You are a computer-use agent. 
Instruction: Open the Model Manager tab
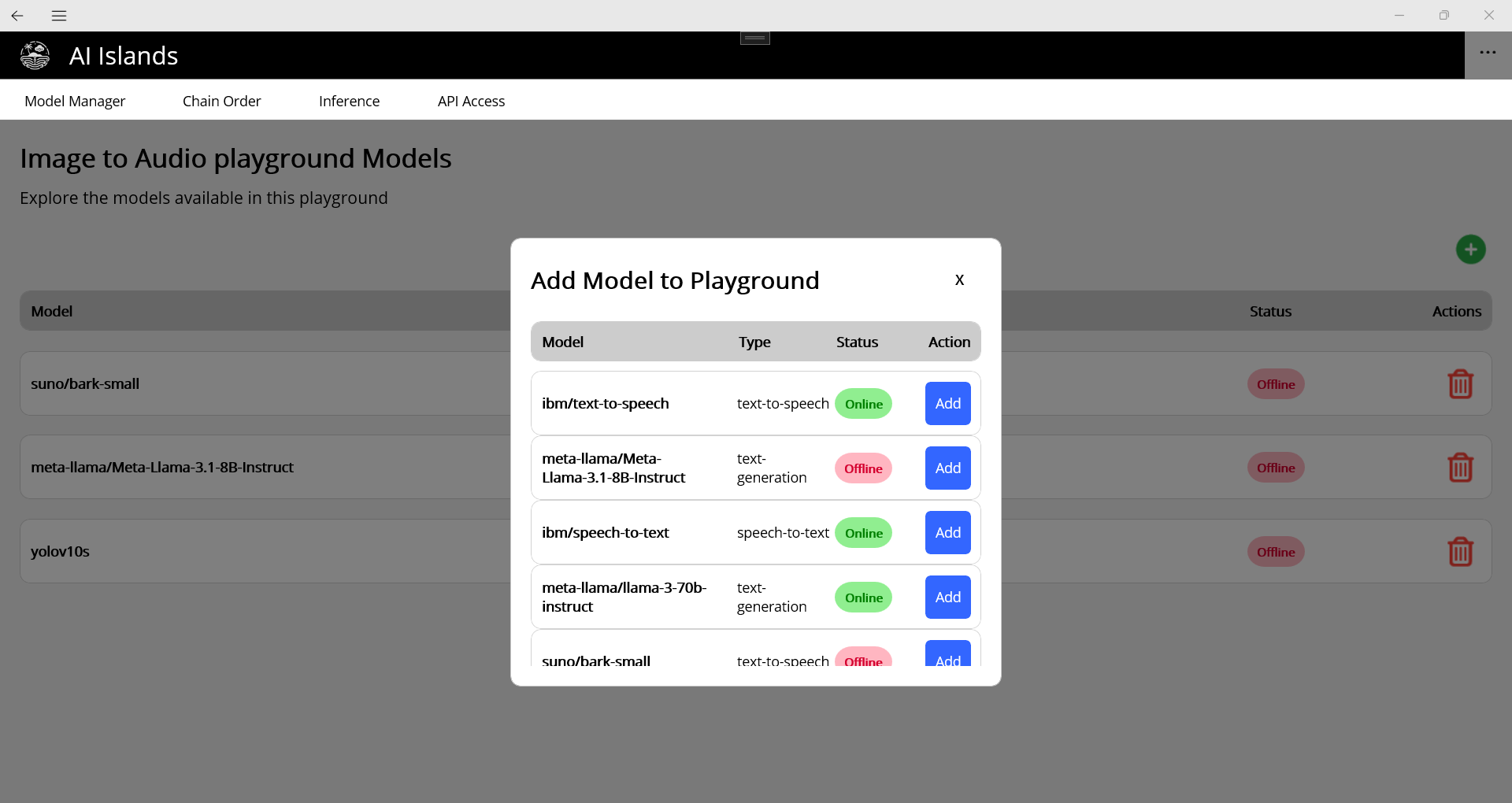pyautogui.click(x=75, y=101)
